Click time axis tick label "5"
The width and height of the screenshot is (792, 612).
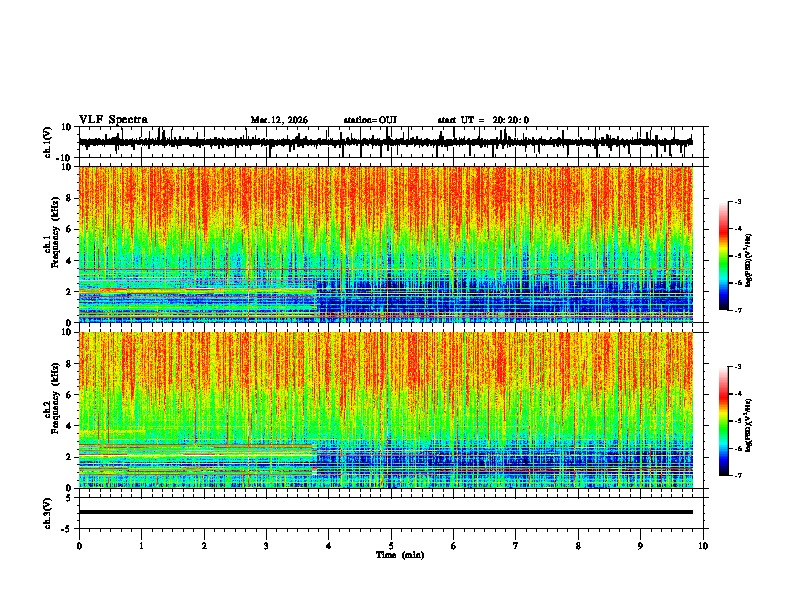click(x=391, y=546)
